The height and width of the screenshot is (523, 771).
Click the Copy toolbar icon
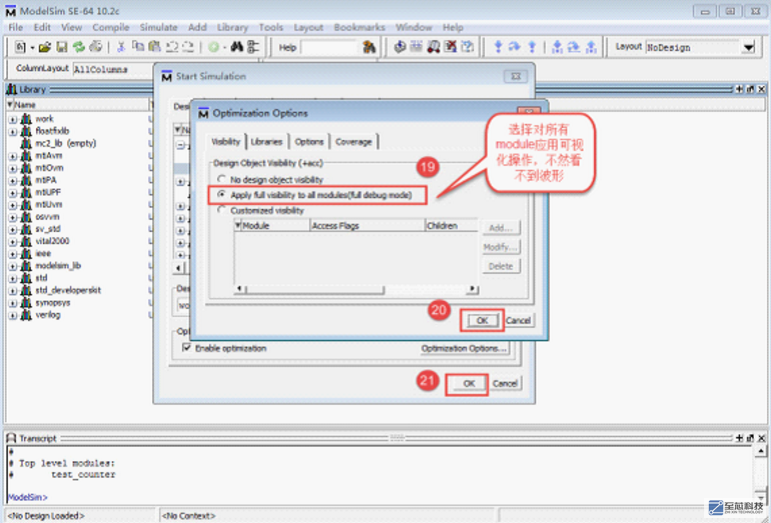(138, 47)
